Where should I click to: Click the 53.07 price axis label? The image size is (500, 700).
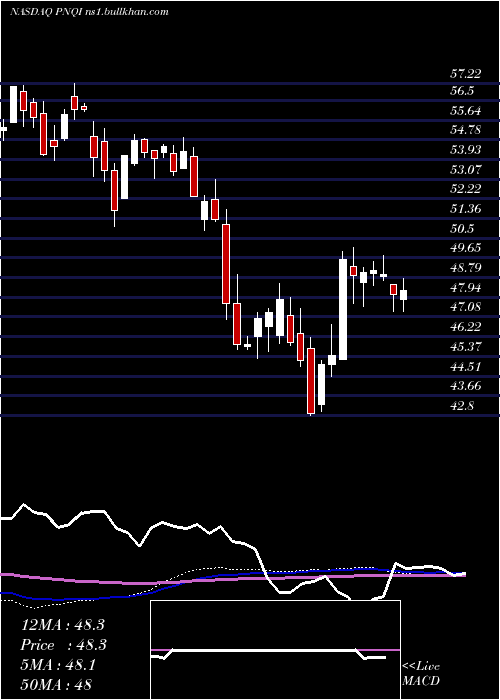tap(466, 169)
